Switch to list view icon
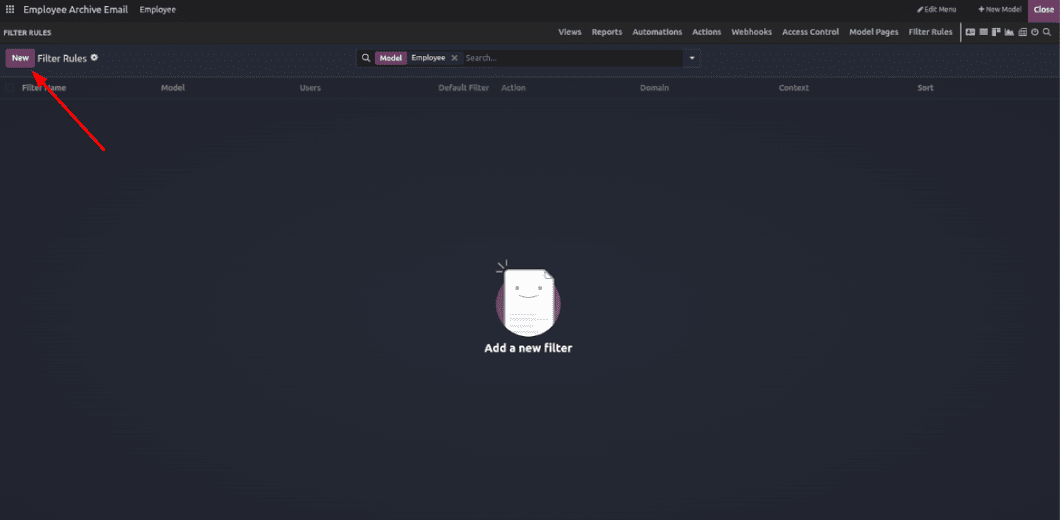Screen dimensions: 1060x520 pyautogui.click(x=984, y=32)
